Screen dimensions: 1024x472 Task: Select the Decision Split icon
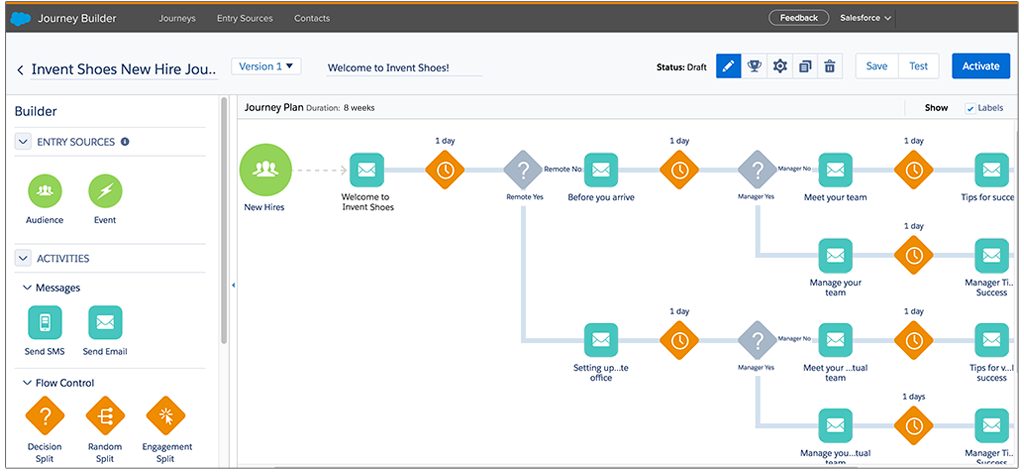click(x=45, y=417)
